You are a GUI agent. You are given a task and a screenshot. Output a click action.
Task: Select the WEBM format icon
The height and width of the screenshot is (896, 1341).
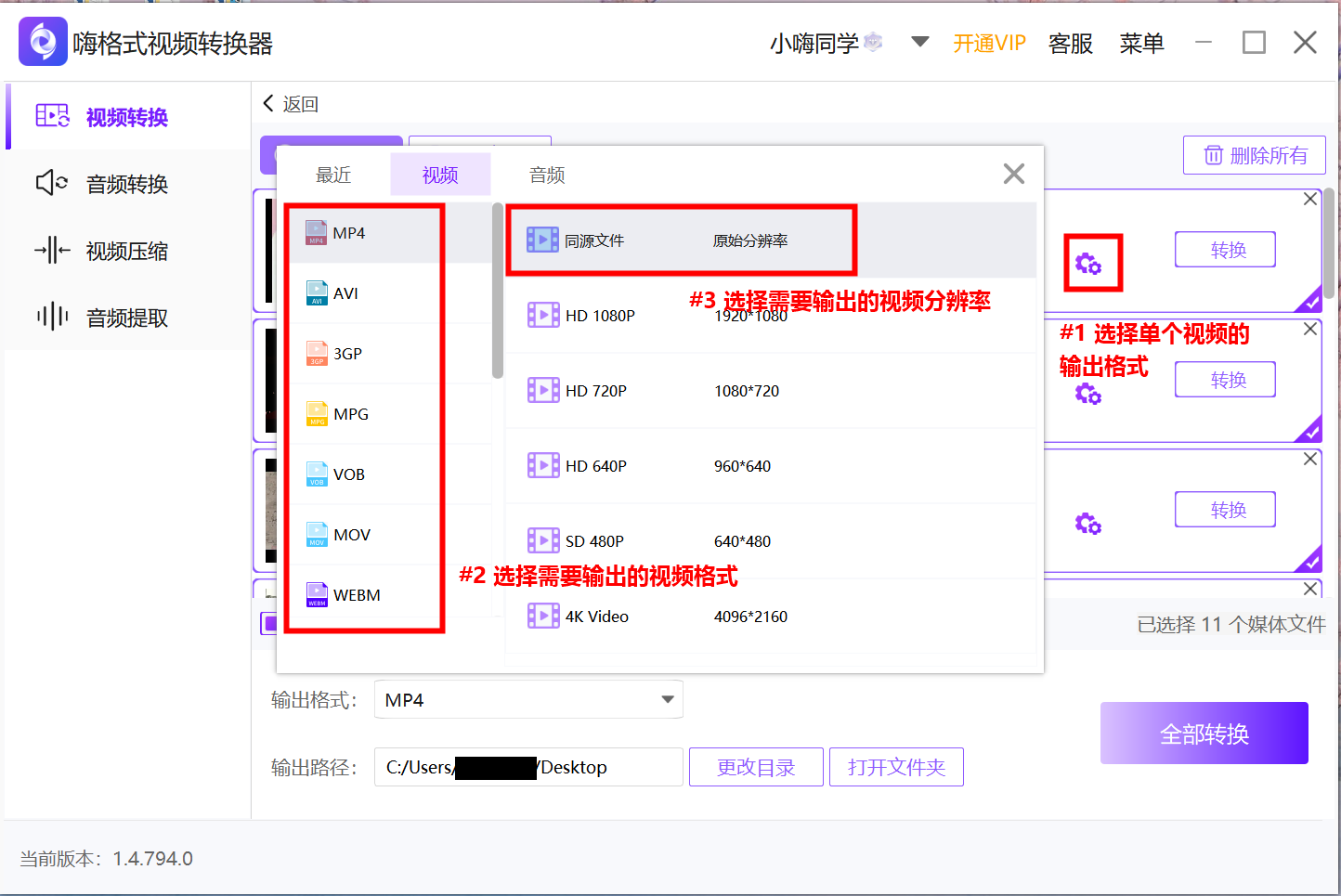(x=317, y=595)
